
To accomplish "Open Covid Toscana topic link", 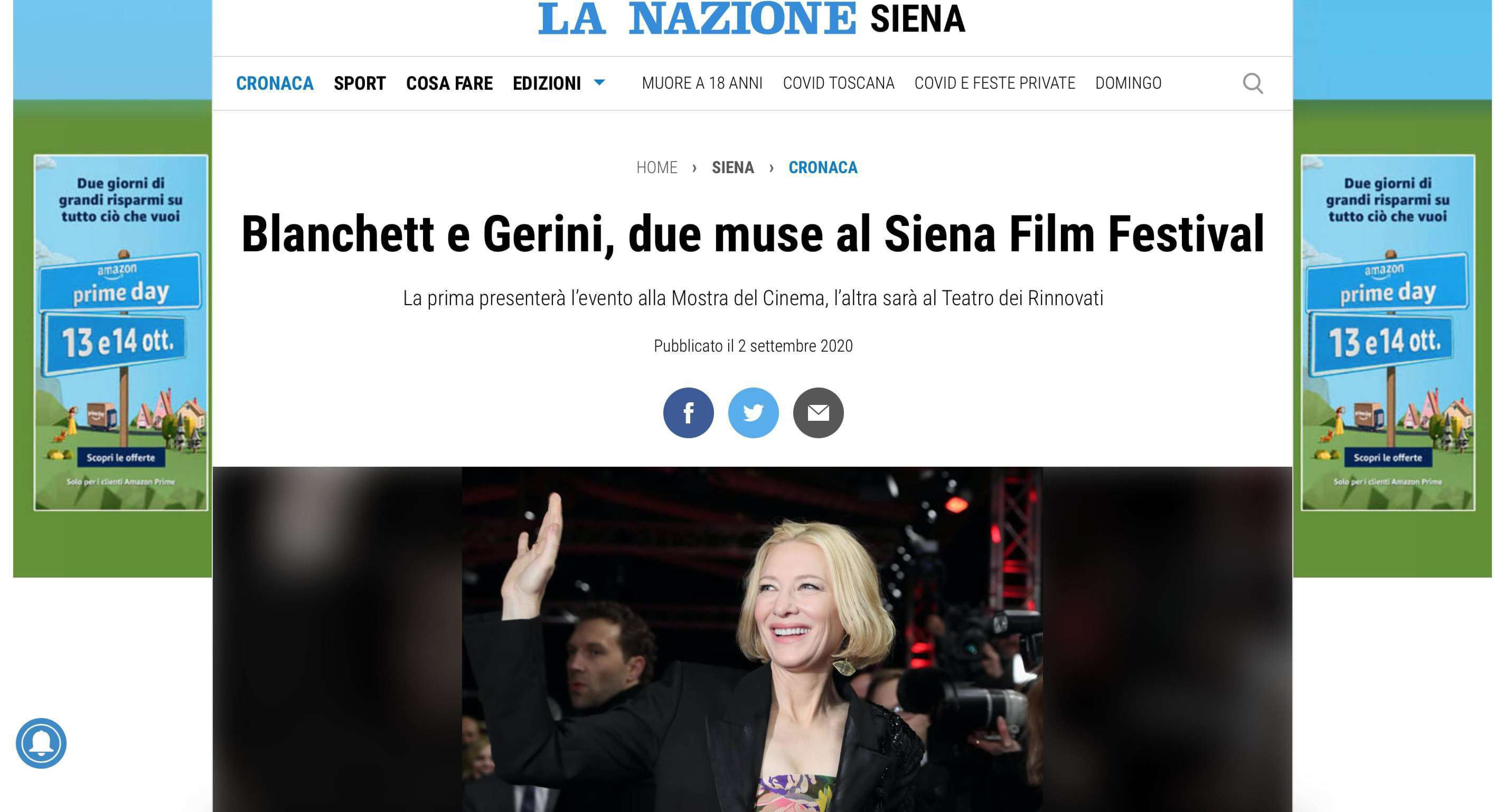I will (x=839, y=83).
